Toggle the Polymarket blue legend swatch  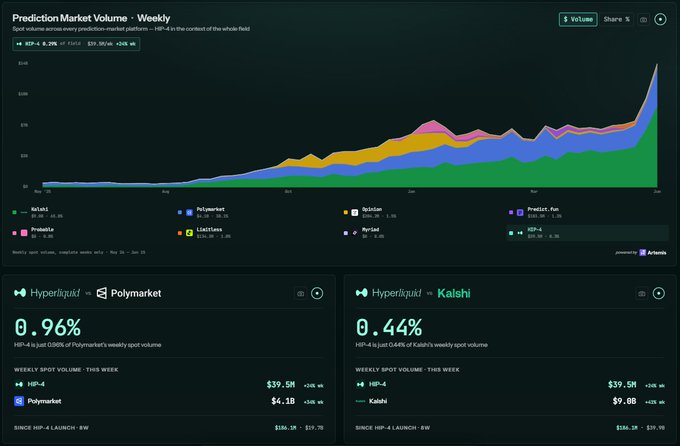[180, 212]
